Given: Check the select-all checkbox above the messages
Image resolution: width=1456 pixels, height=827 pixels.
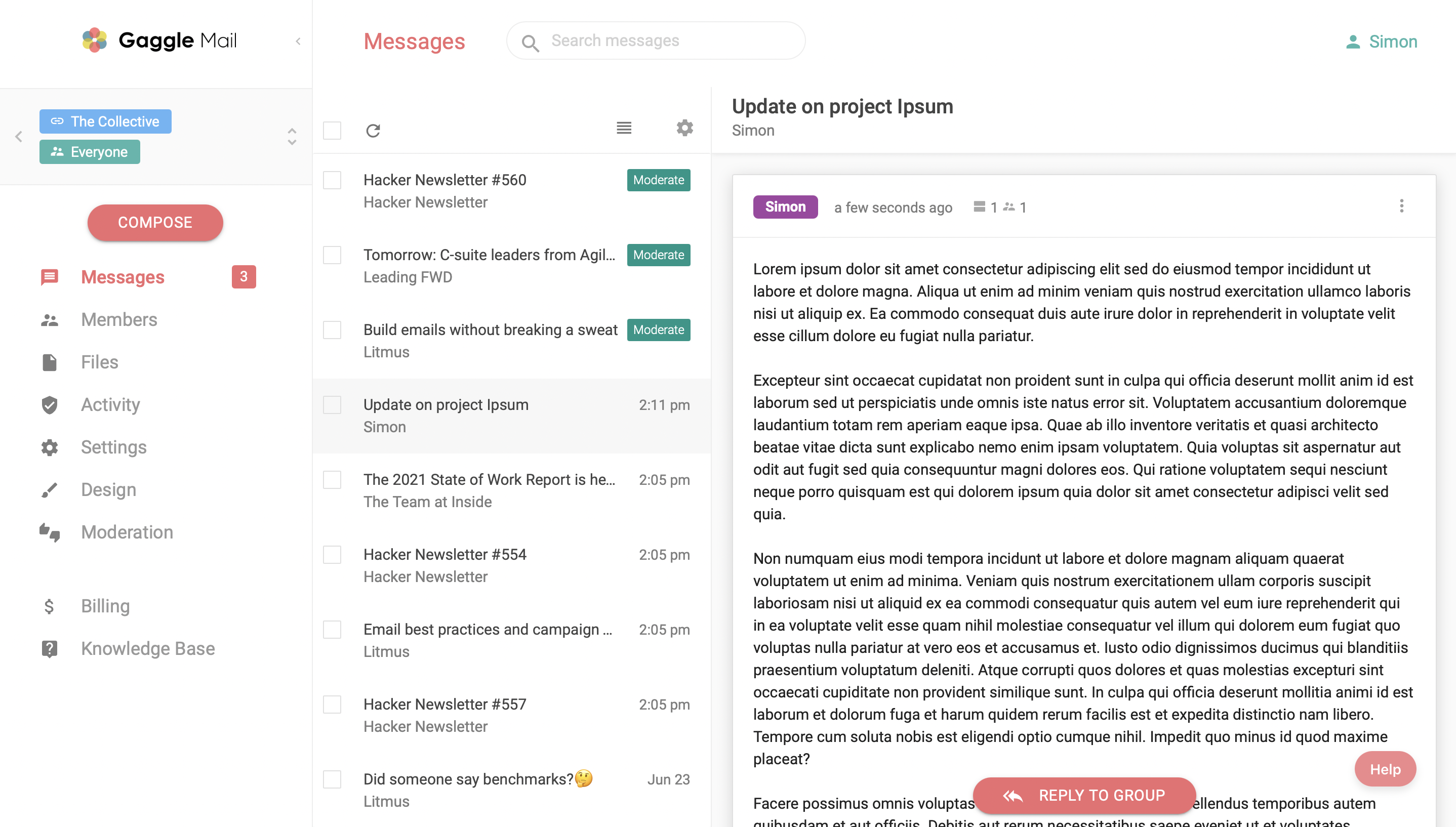Looking at the screenshot, I should (332, 131).
